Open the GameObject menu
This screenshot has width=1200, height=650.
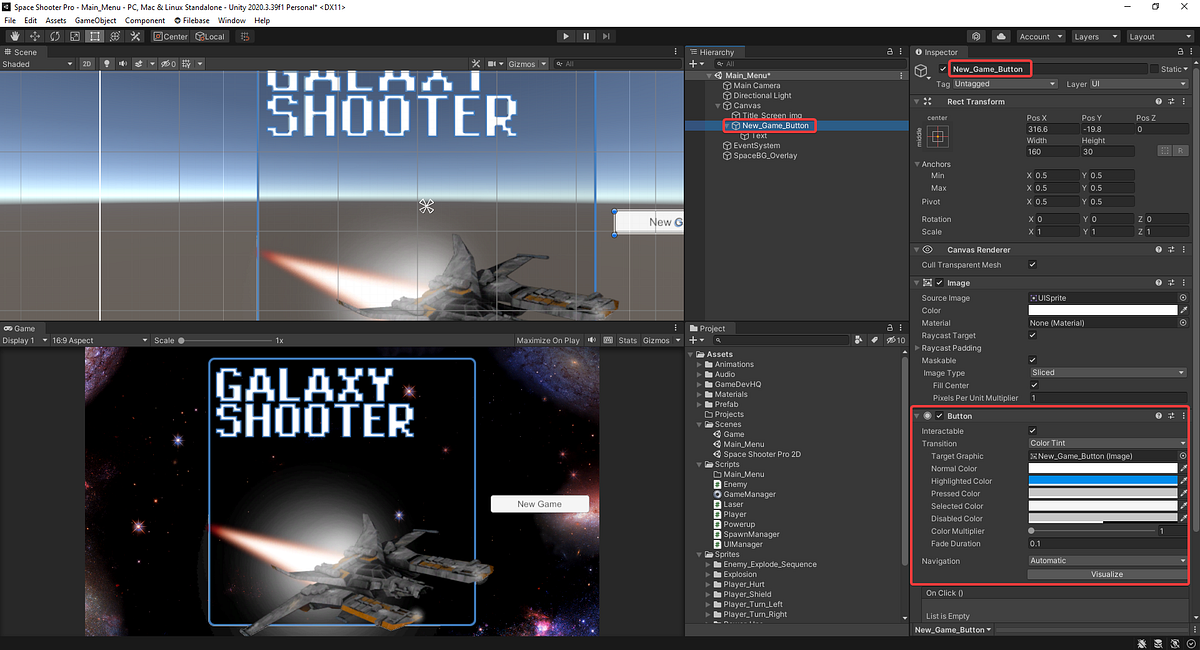point(95,19)
